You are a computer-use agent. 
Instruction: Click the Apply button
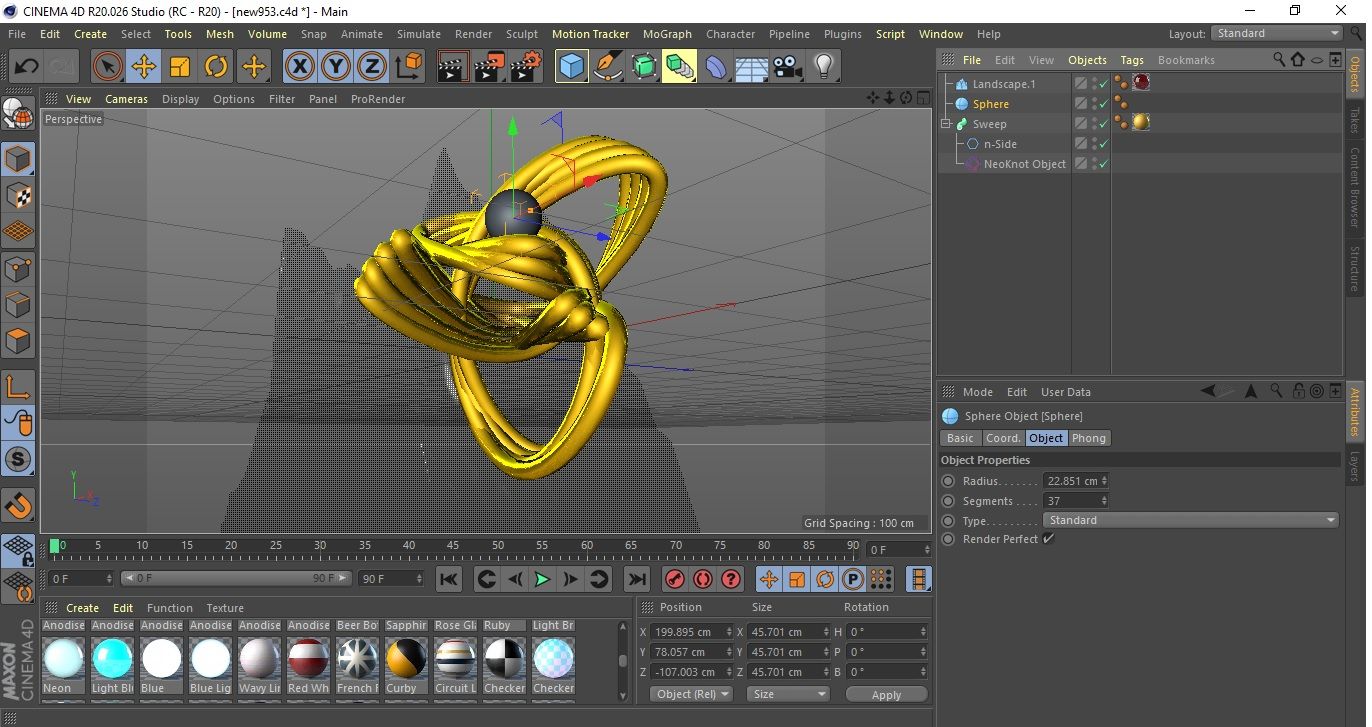click(x=886, y=694)
